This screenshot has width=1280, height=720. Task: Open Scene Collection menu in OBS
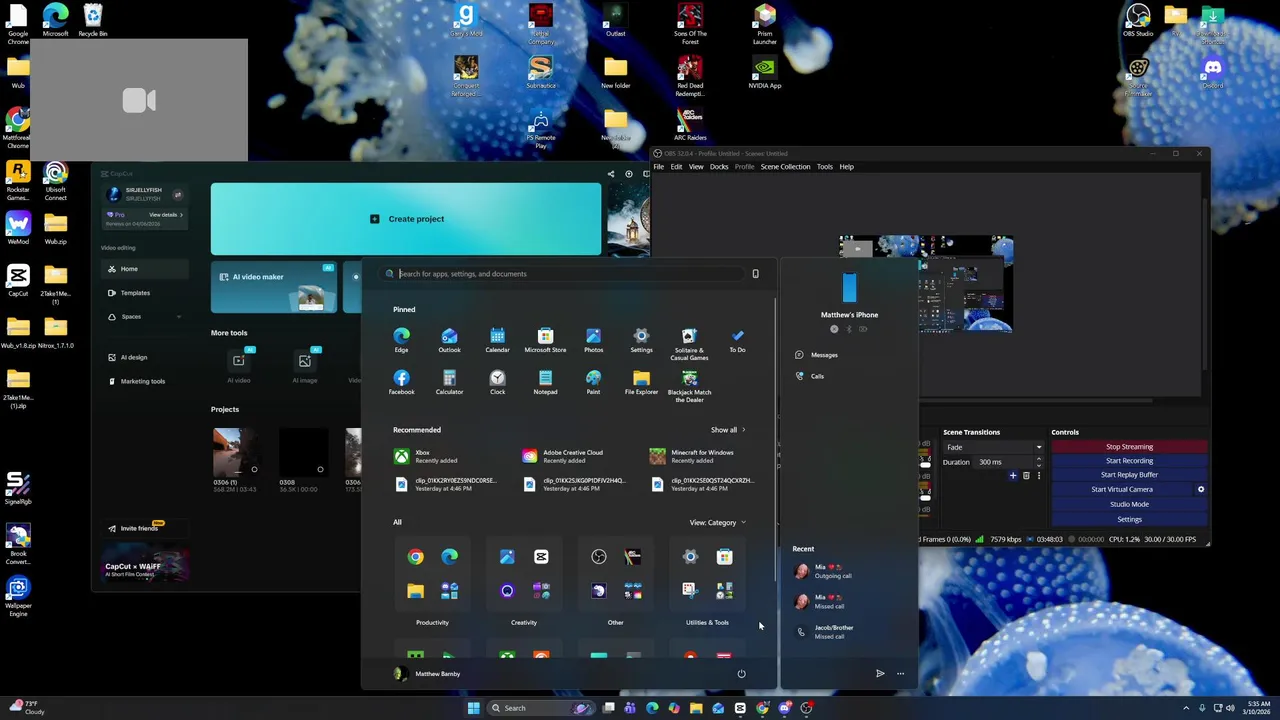[785, 167]
